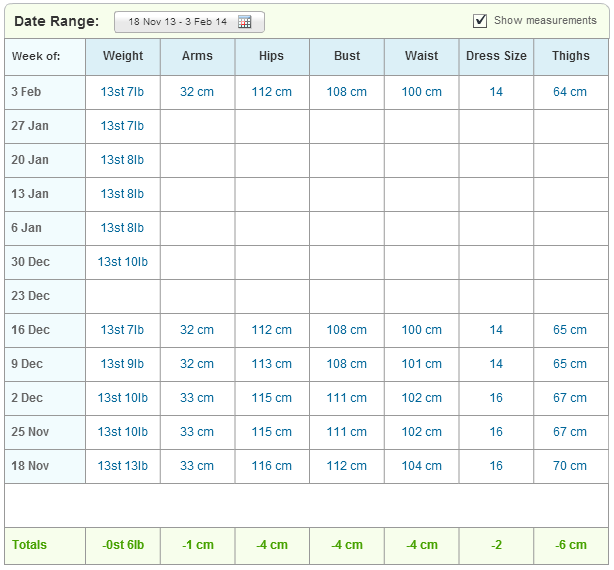614x570 pixels.
Task: Toggle the Show measurements checkbox
Action: click(480, 21)
